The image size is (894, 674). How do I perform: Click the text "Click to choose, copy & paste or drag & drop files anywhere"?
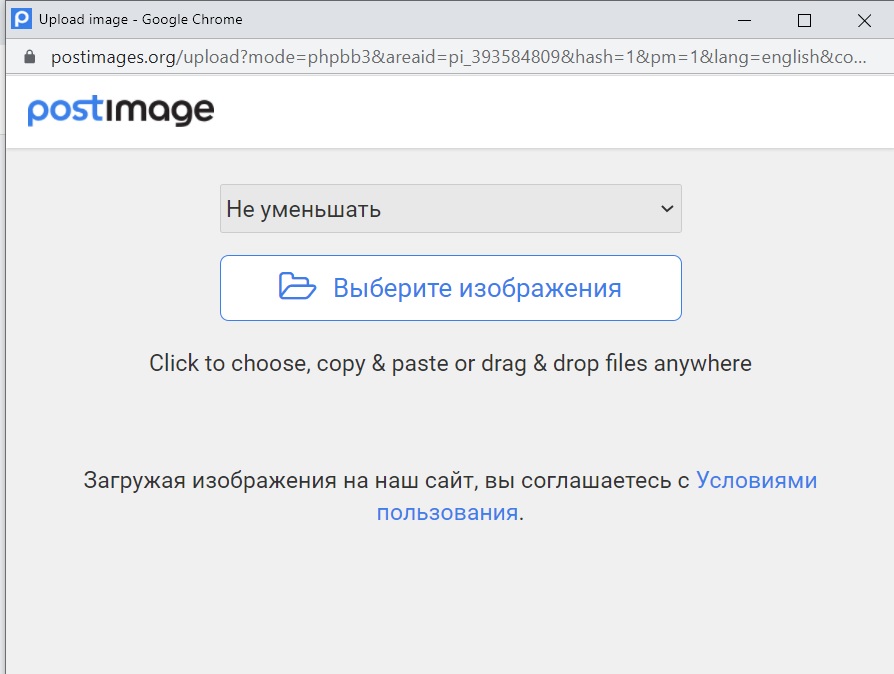click(450, 364)
